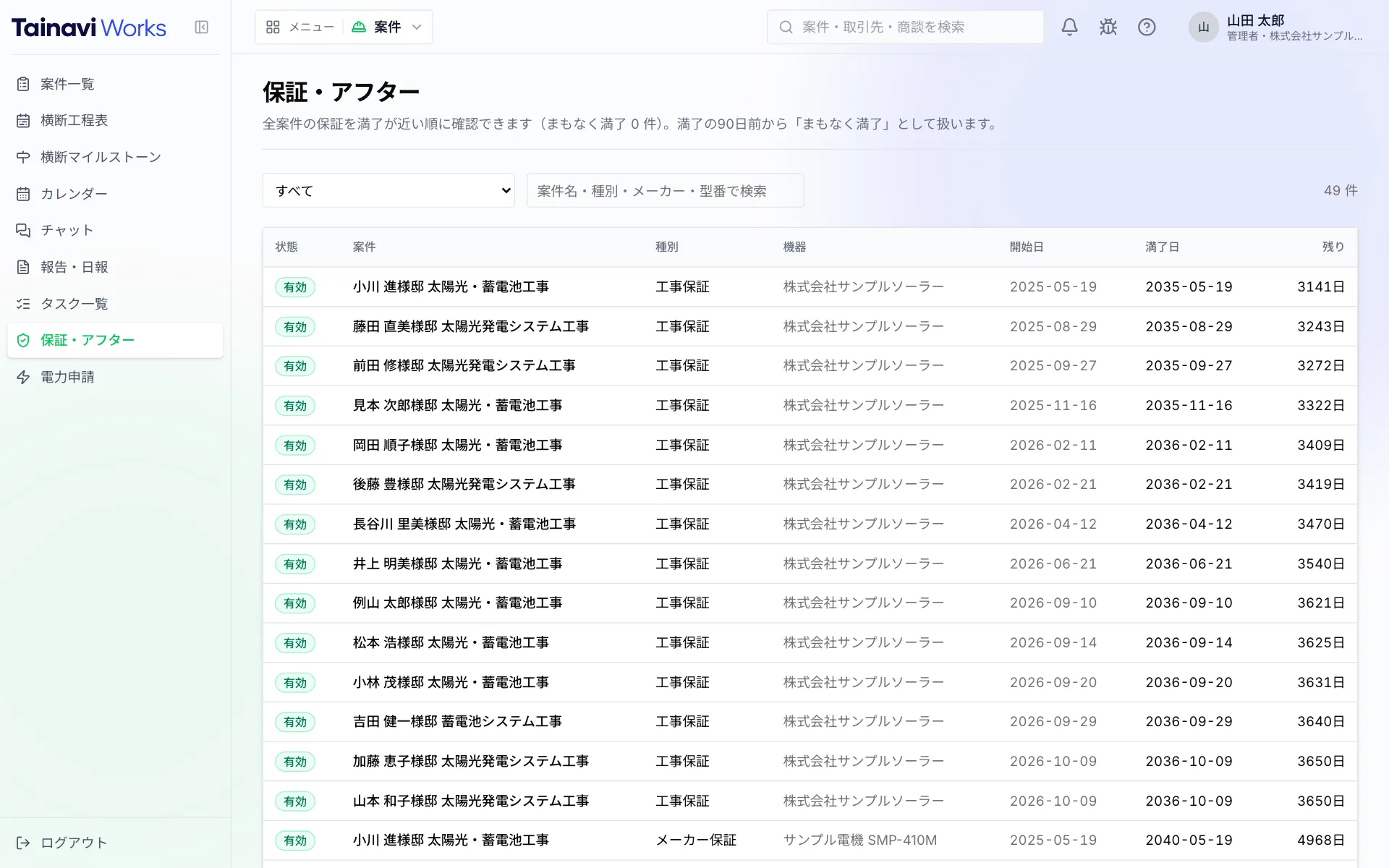This screenshot has height=868, width=1389.
Task: Click the メニュー grid icon
Action: tap(273, 27)
